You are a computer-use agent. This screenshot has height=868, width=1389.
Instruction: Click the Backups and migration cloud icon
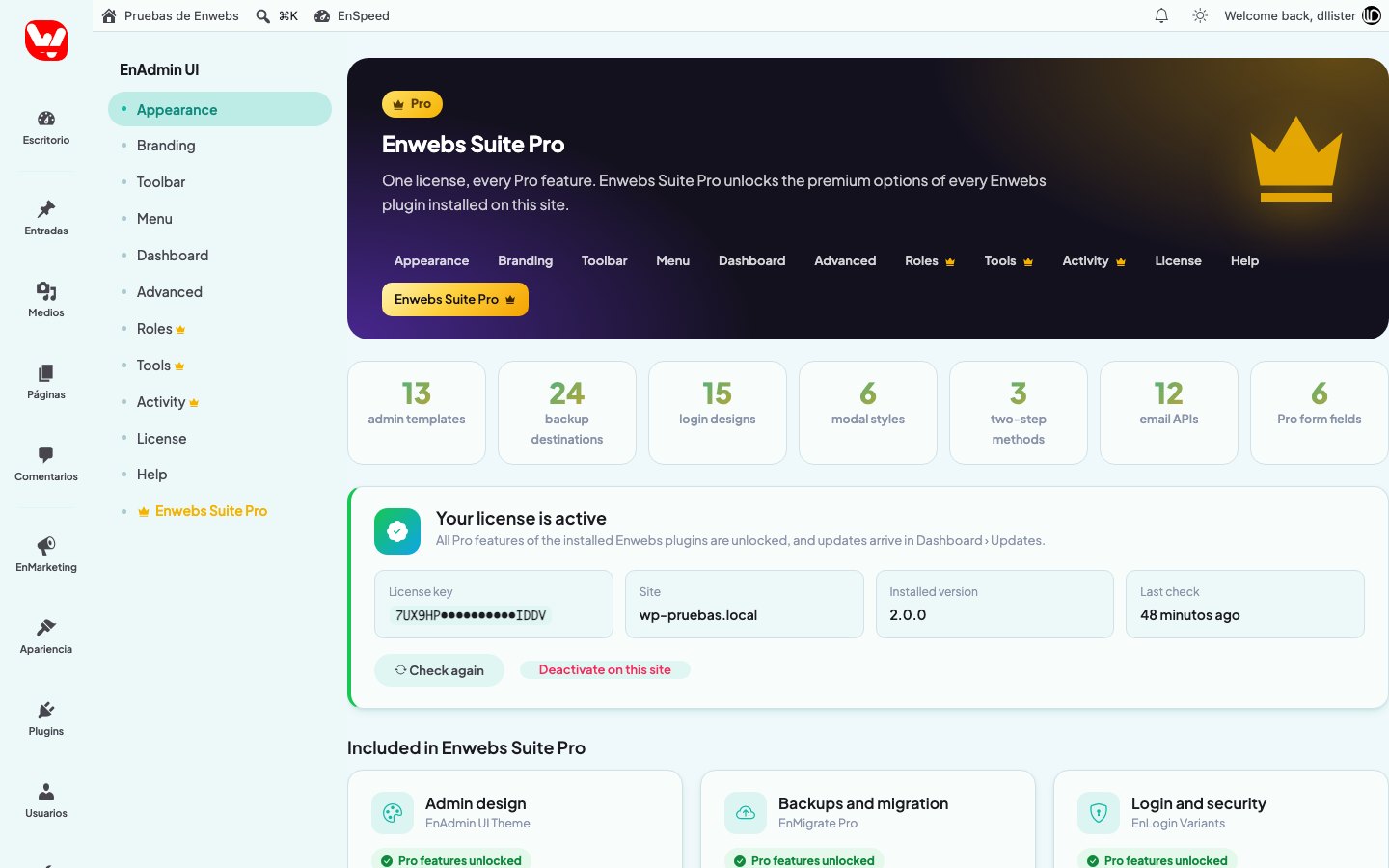pos(746,813)
